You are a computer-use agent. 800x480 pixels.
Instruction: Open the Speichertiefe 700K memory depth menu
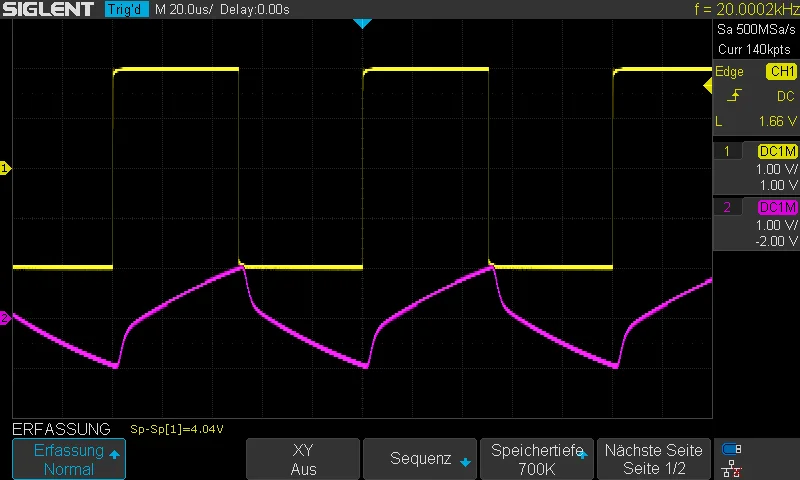click(537, 459)
